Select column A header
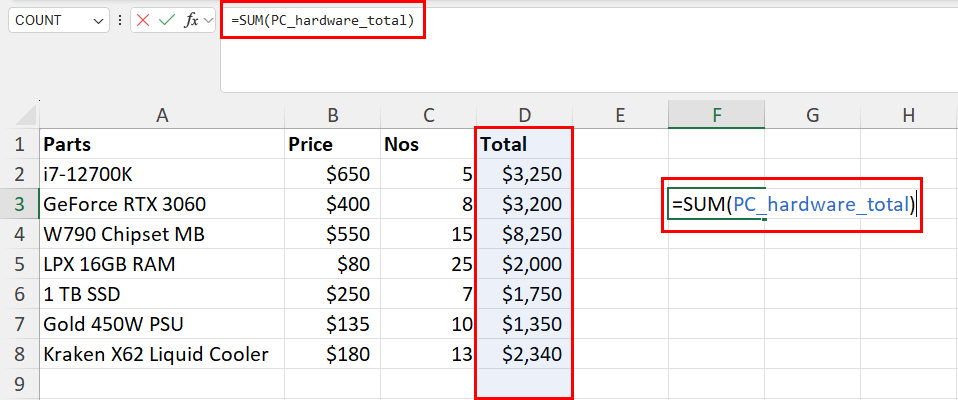 pos(162,115)
